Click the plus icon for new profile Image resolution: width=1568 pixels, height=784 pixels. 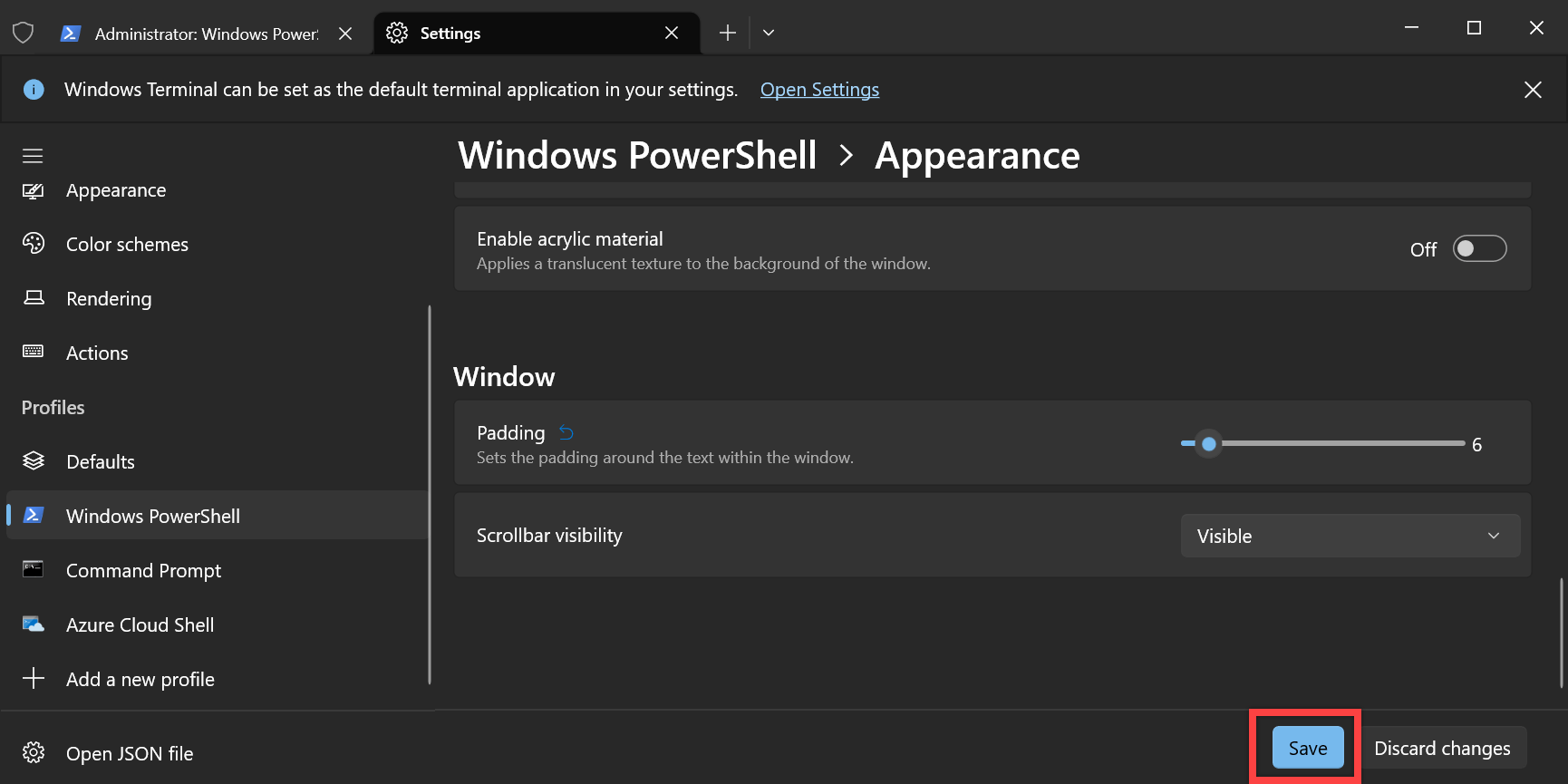[x=34, y=678]
